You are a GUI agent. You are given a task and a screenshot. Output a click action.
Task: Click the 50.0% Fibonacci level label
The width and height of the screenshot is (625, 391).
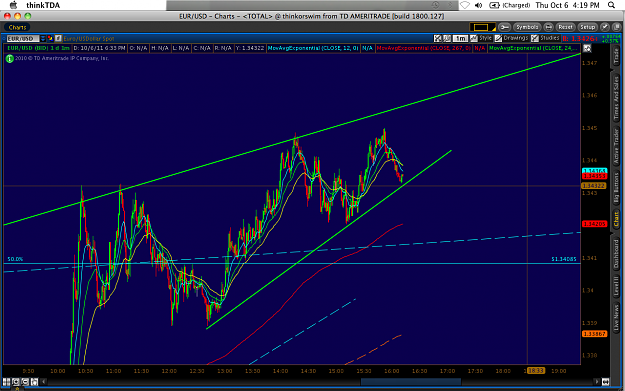pyautogui.click(x=15, y=259)
